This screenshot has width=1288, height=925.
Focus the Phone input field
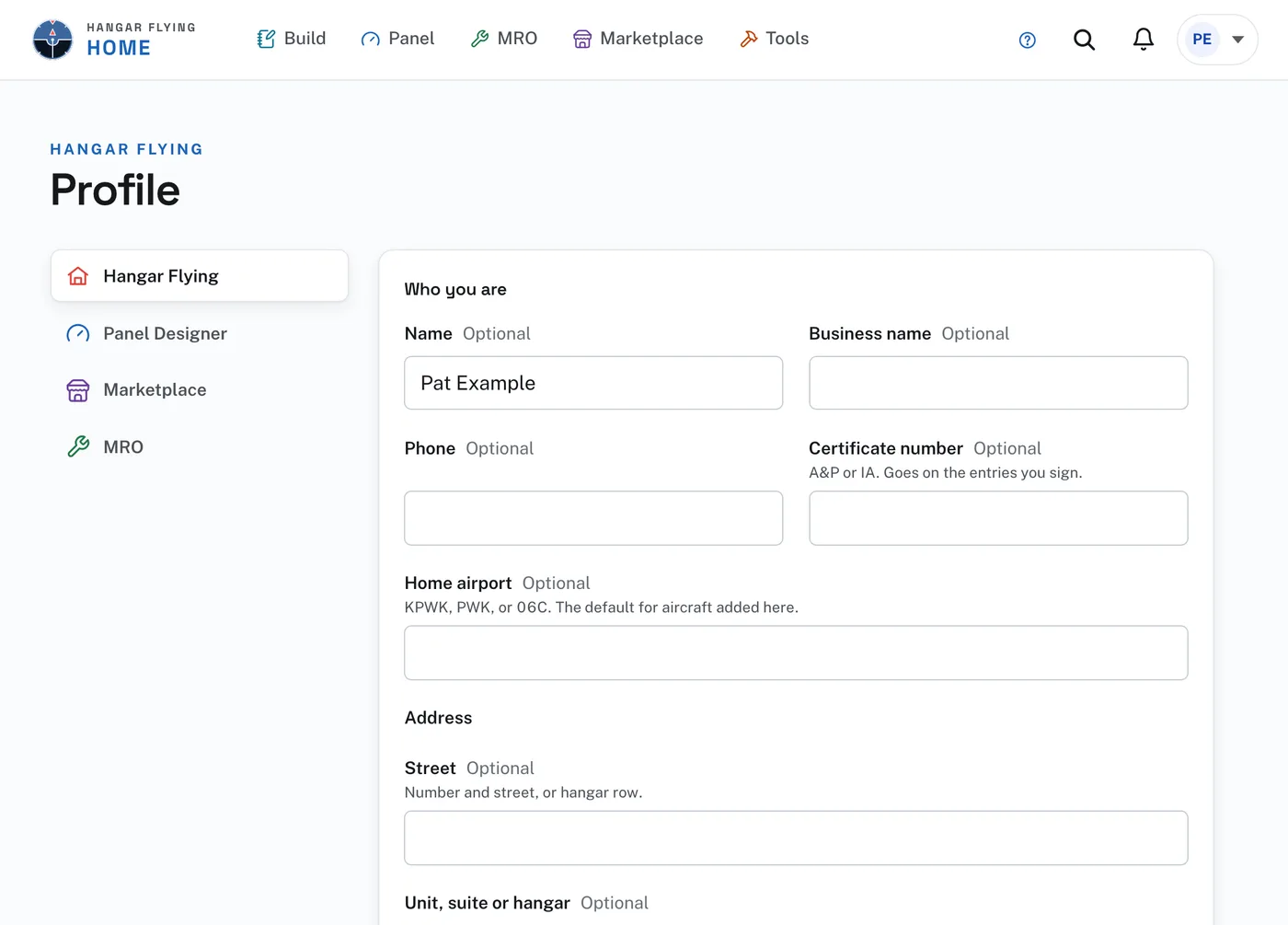593,518
